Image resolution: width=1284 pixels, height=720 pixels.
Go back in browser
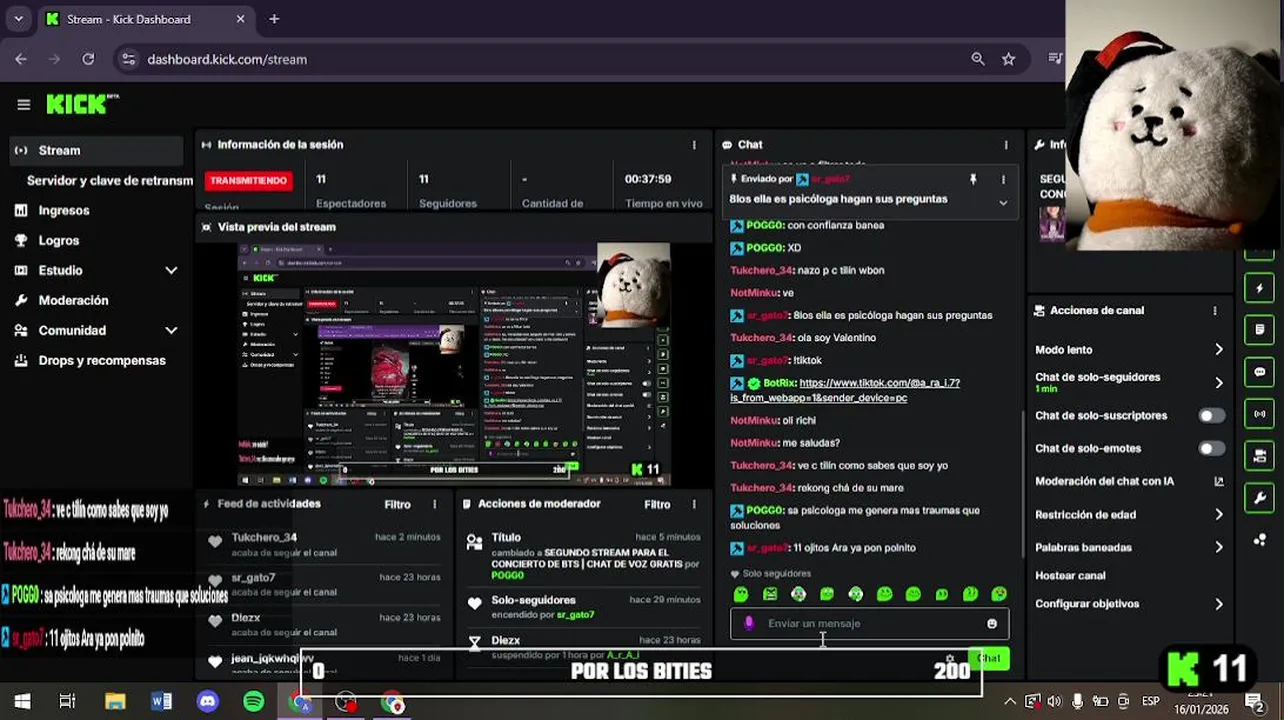click(x=21, y=59)
